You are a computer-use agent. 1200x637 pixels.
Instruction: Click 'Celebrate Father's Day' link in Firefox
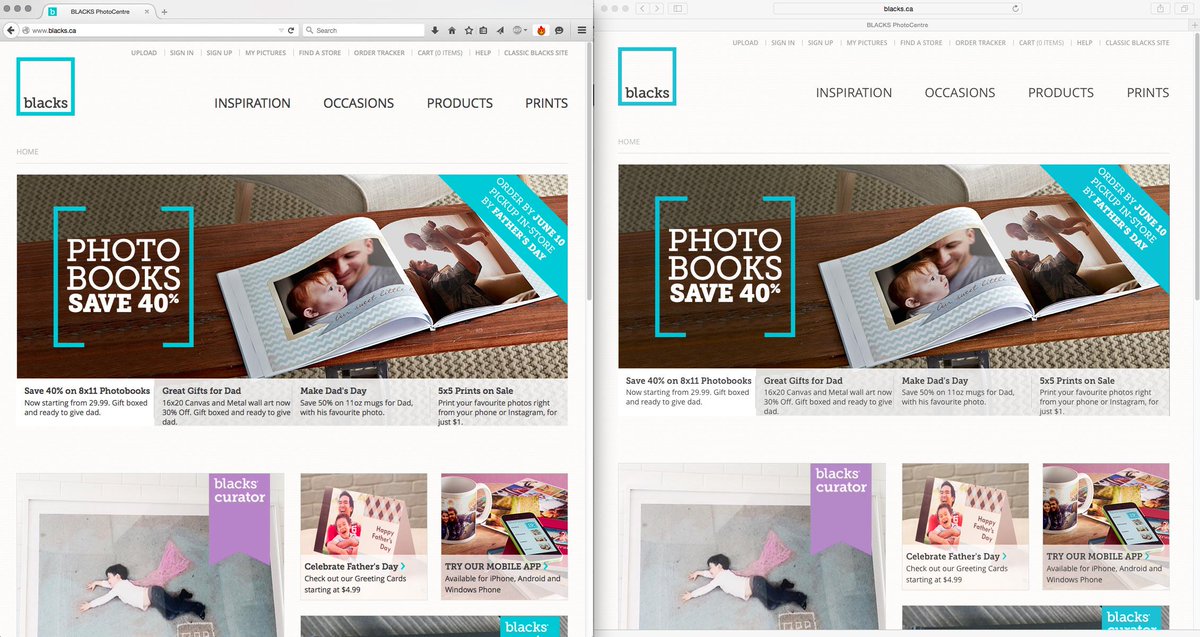click(355, 566)
